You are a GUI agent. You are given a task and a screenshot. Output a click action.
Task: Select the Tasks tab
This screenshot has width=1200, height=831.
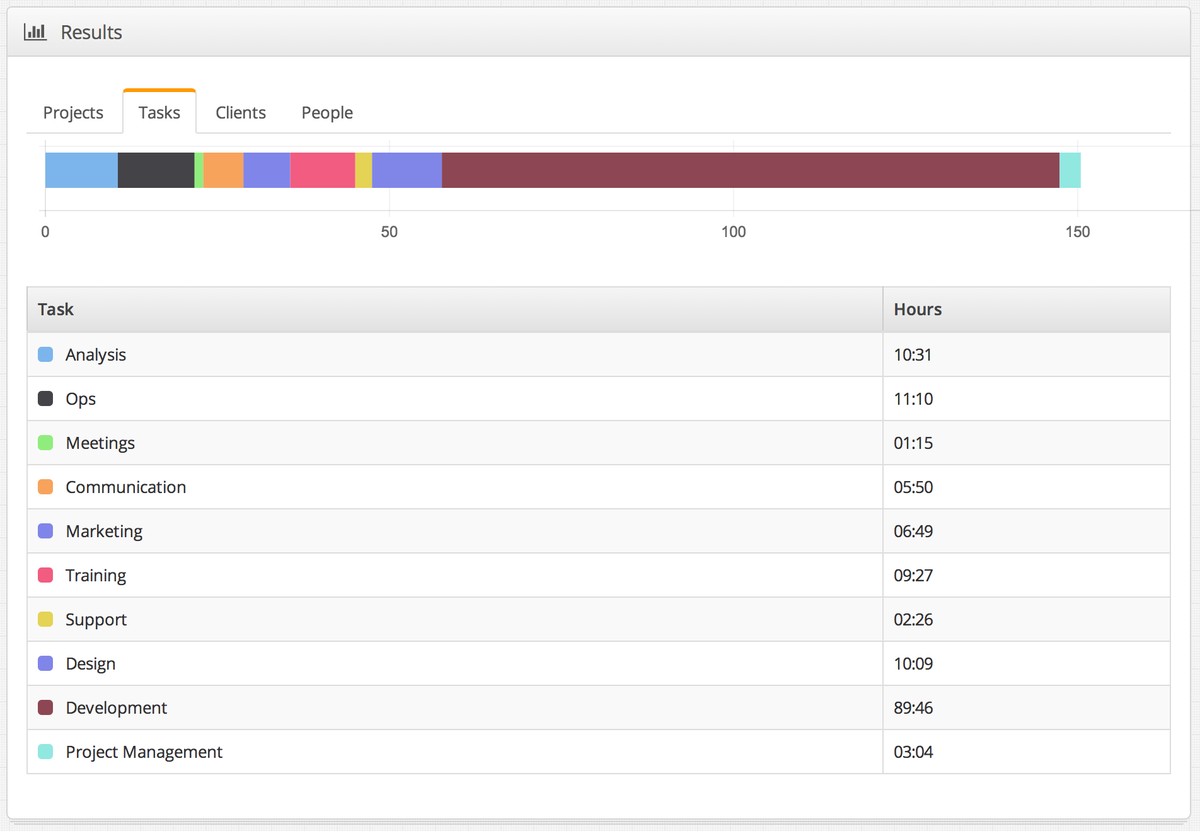pos(159,111)
